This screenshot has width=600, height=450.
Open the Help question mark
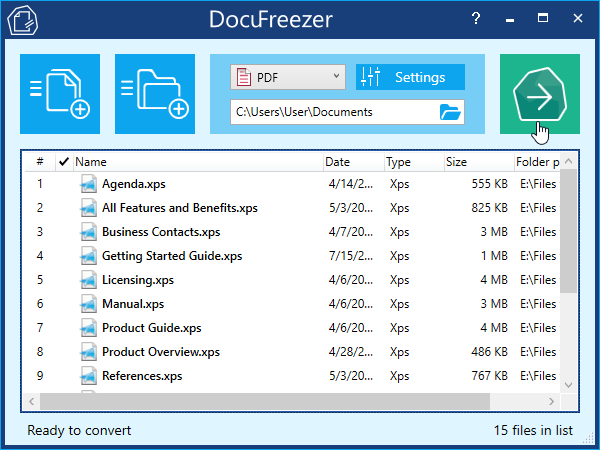pos(476,18)
